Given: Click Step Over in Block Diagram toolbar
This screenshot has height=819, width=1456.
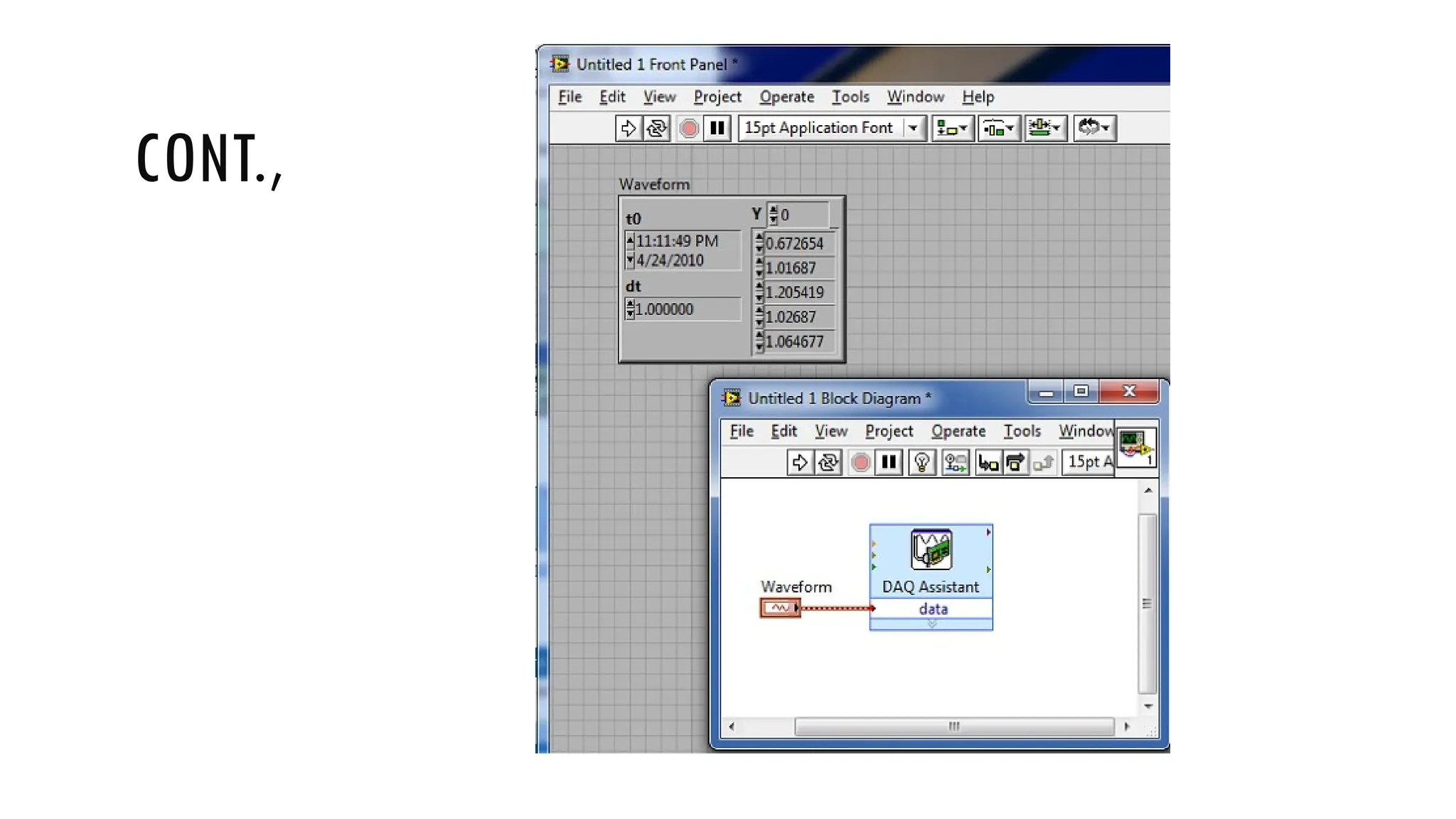Looking at the screenshot, I should (x=1015, y=463).
